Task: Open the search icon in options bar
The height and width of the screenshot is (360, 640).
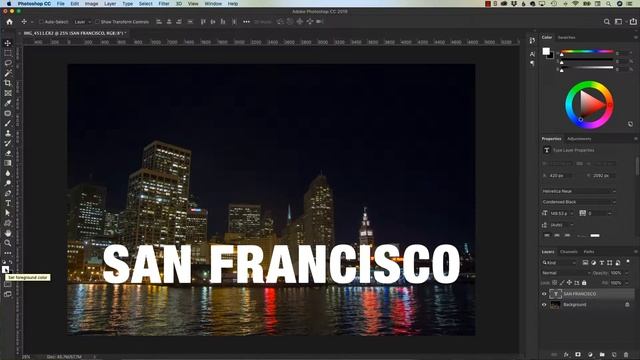Action: coord(607,22)
